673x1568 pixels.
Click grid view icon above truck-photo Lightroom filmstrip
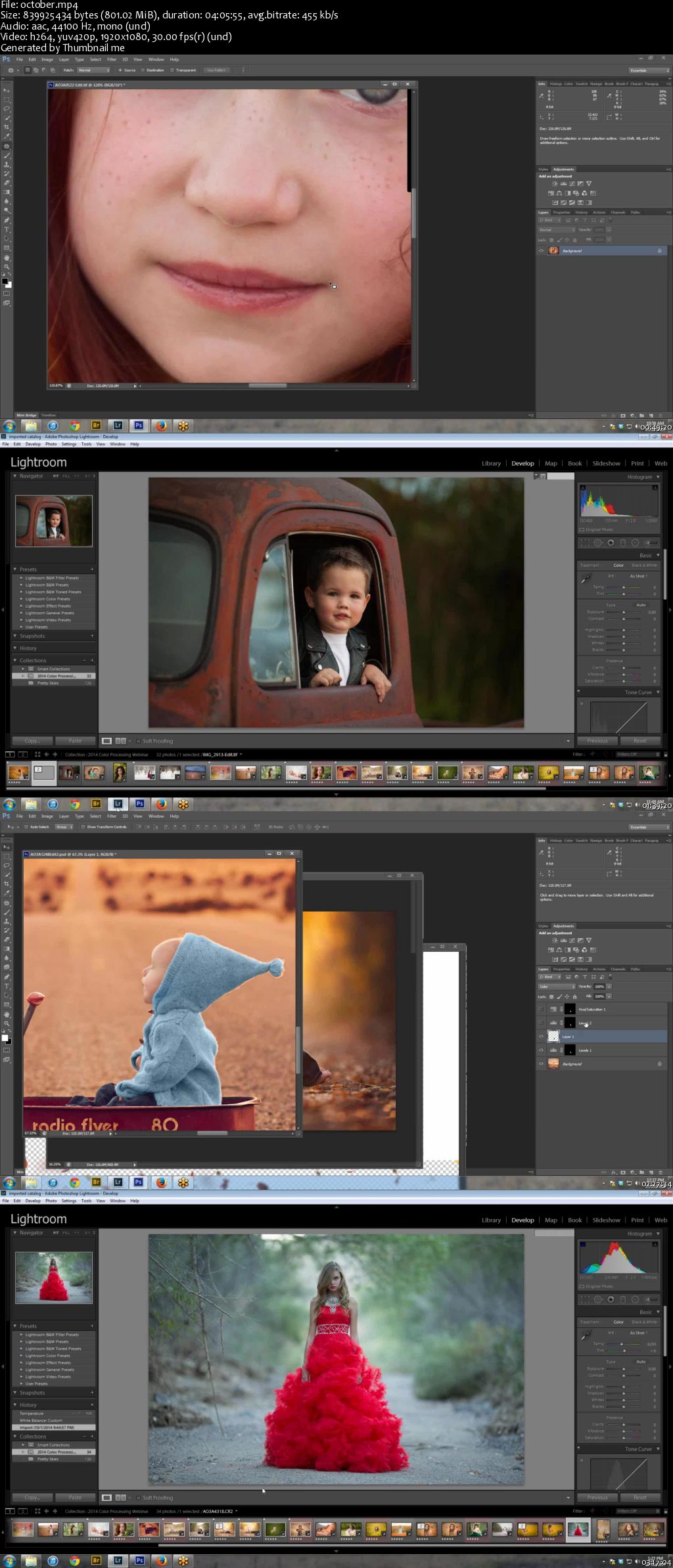coord(37,754)
